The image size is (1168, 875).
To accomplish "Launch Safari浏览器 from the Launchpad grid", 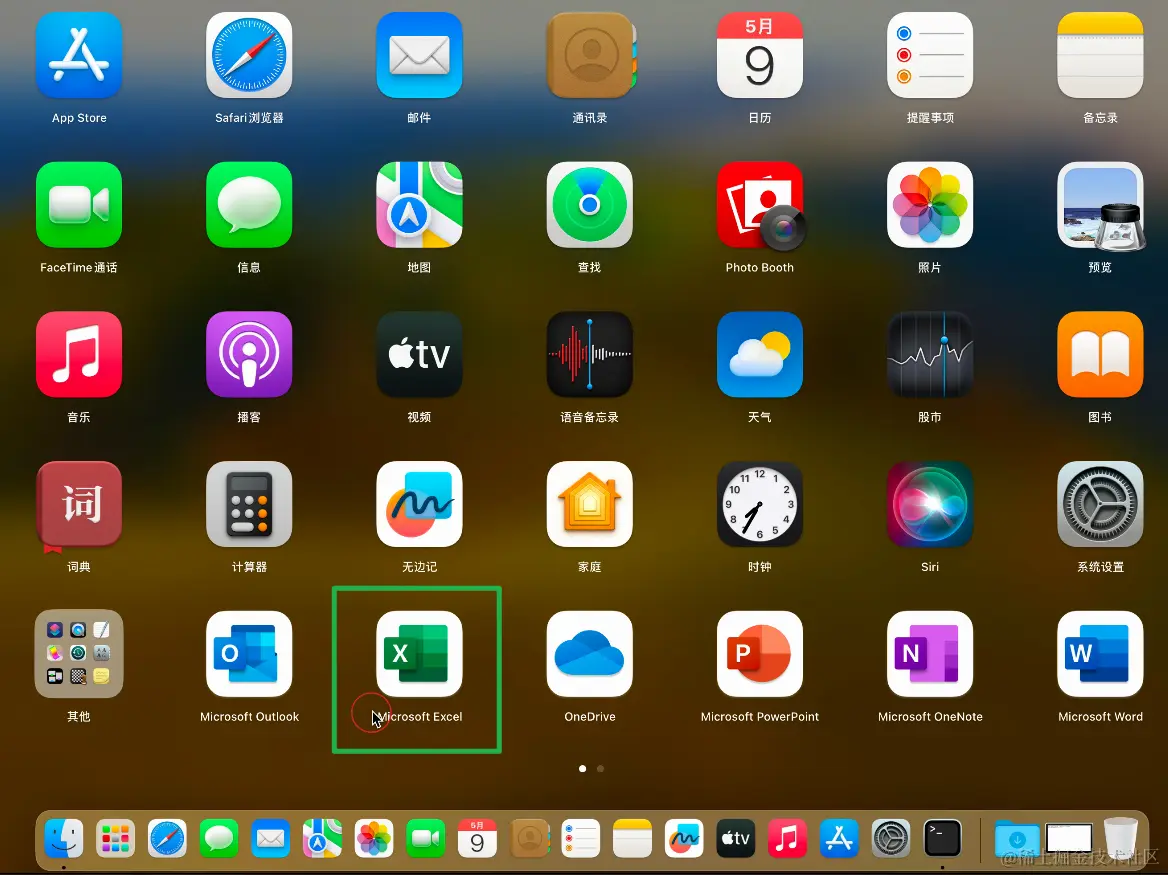I will 249,55.
